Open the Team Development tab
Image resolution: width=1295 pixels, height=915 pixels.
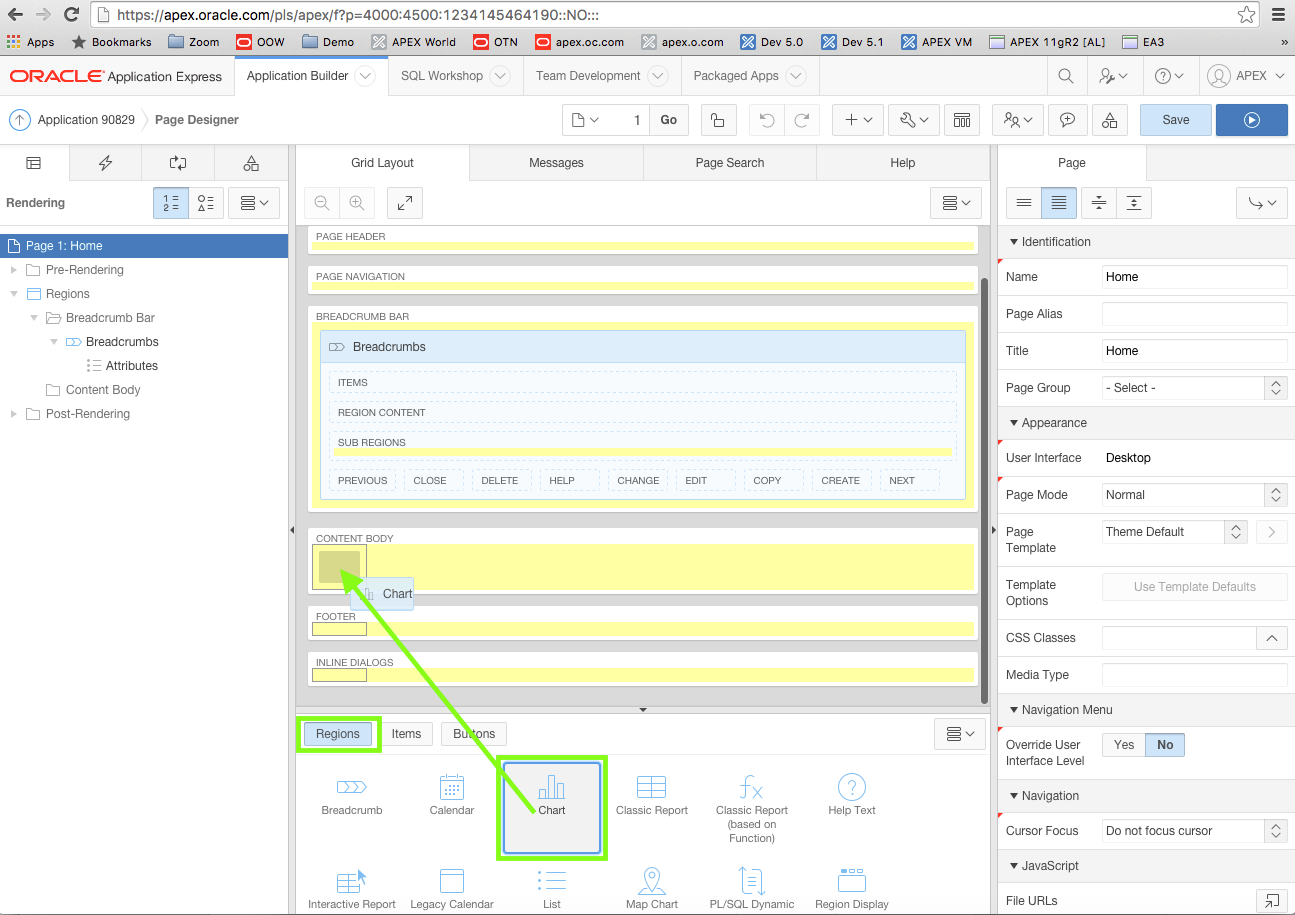(601, 76)
